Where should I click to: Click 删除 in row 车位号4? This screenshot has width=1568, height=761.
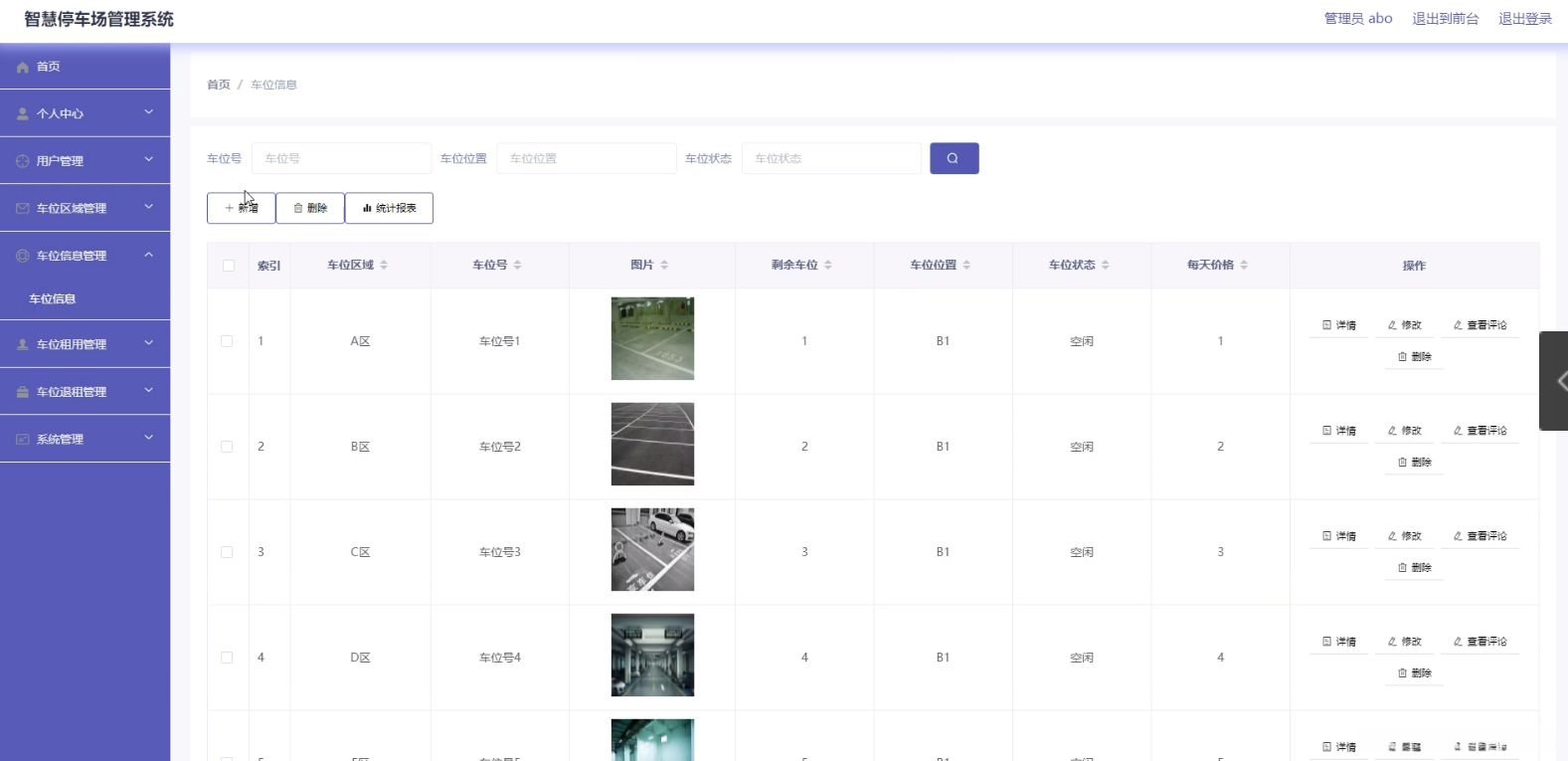(1415, 673)
